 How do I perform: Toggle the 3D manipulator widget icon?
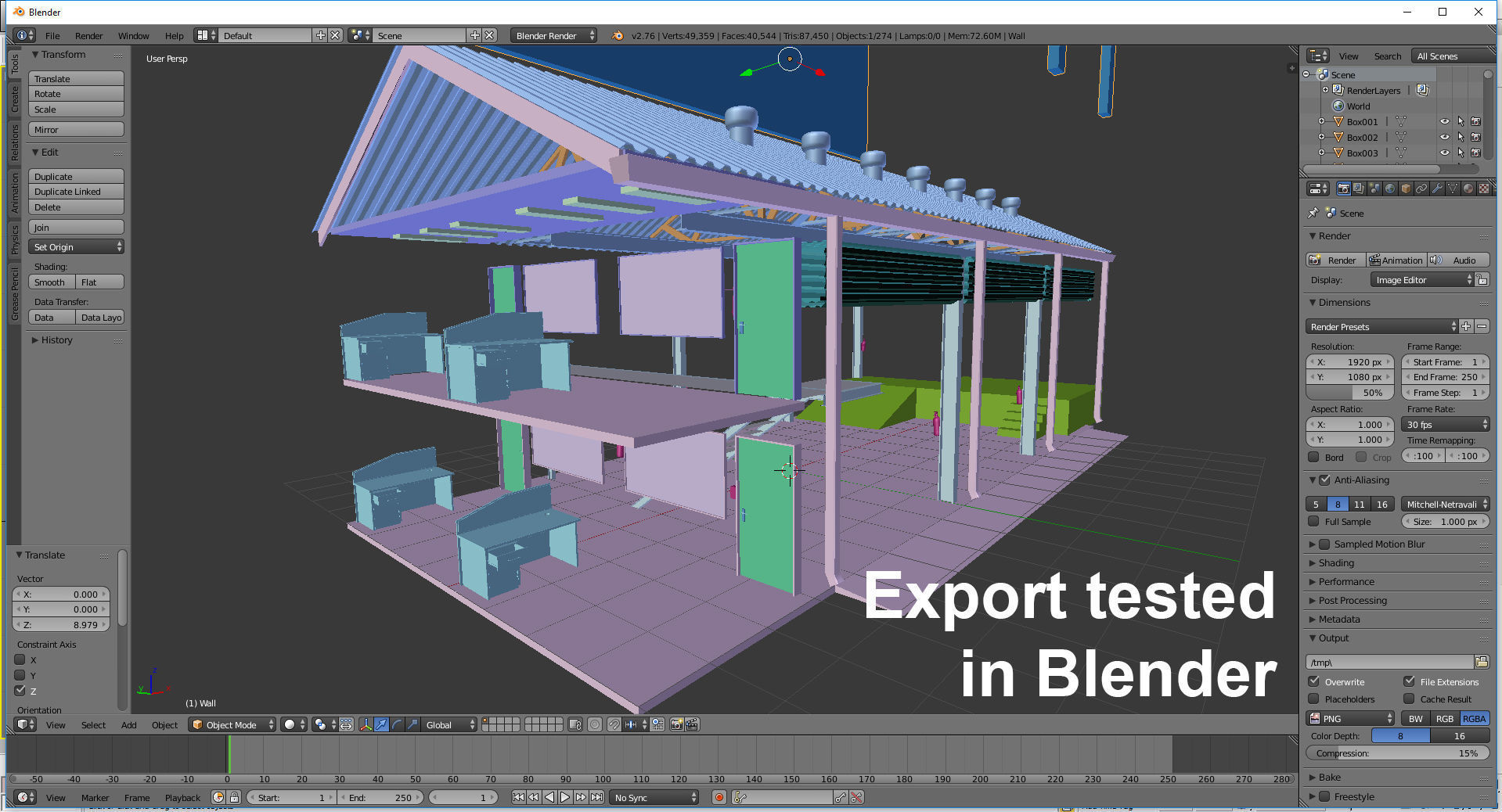366,724
